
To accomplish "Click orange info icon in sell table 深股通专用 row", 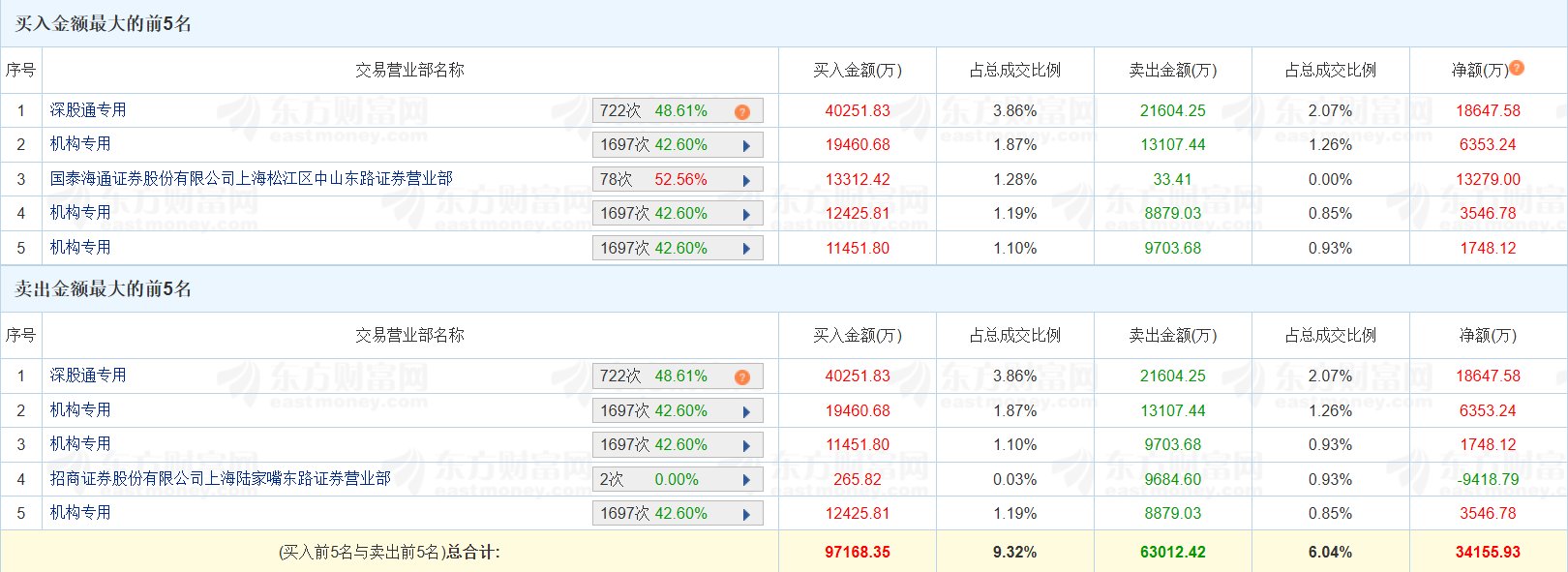I will click(x=742, y=376).
